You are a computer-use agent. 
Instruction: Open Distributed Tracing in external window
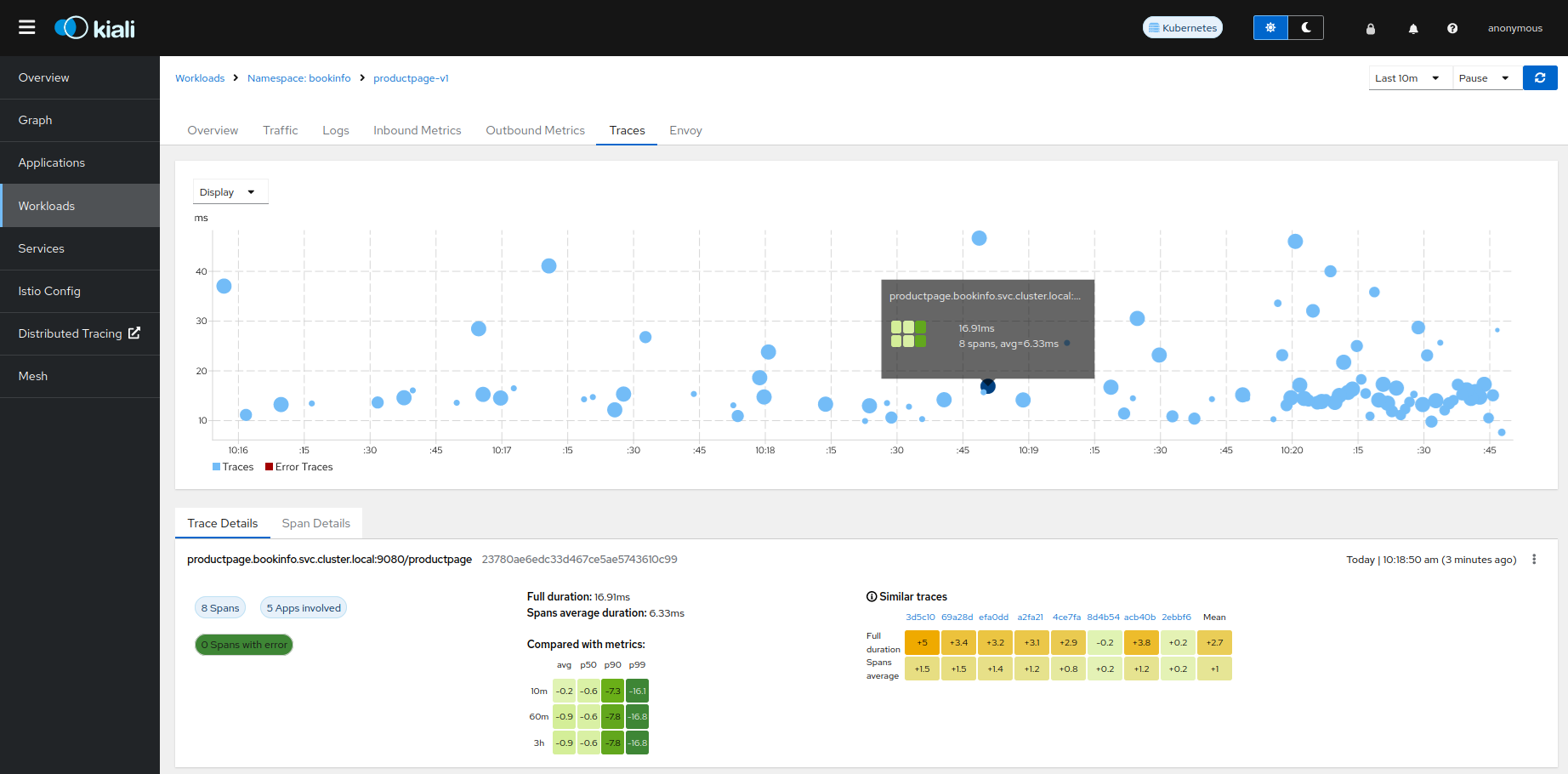pyautogui.click(x=78, y=333)
